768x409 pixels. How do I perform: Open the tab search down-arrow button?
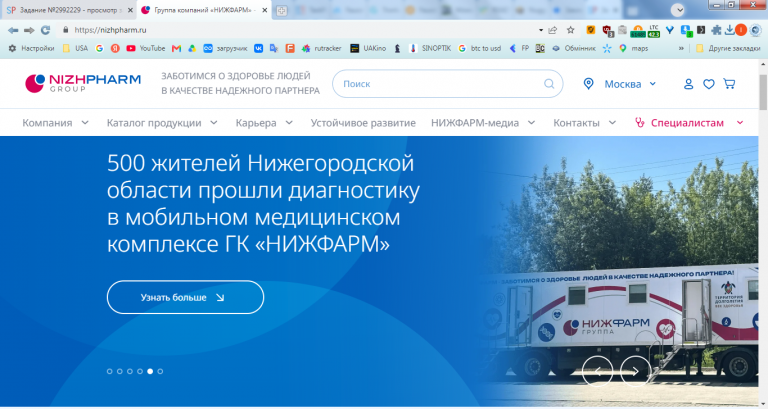[x=678, y=10]
